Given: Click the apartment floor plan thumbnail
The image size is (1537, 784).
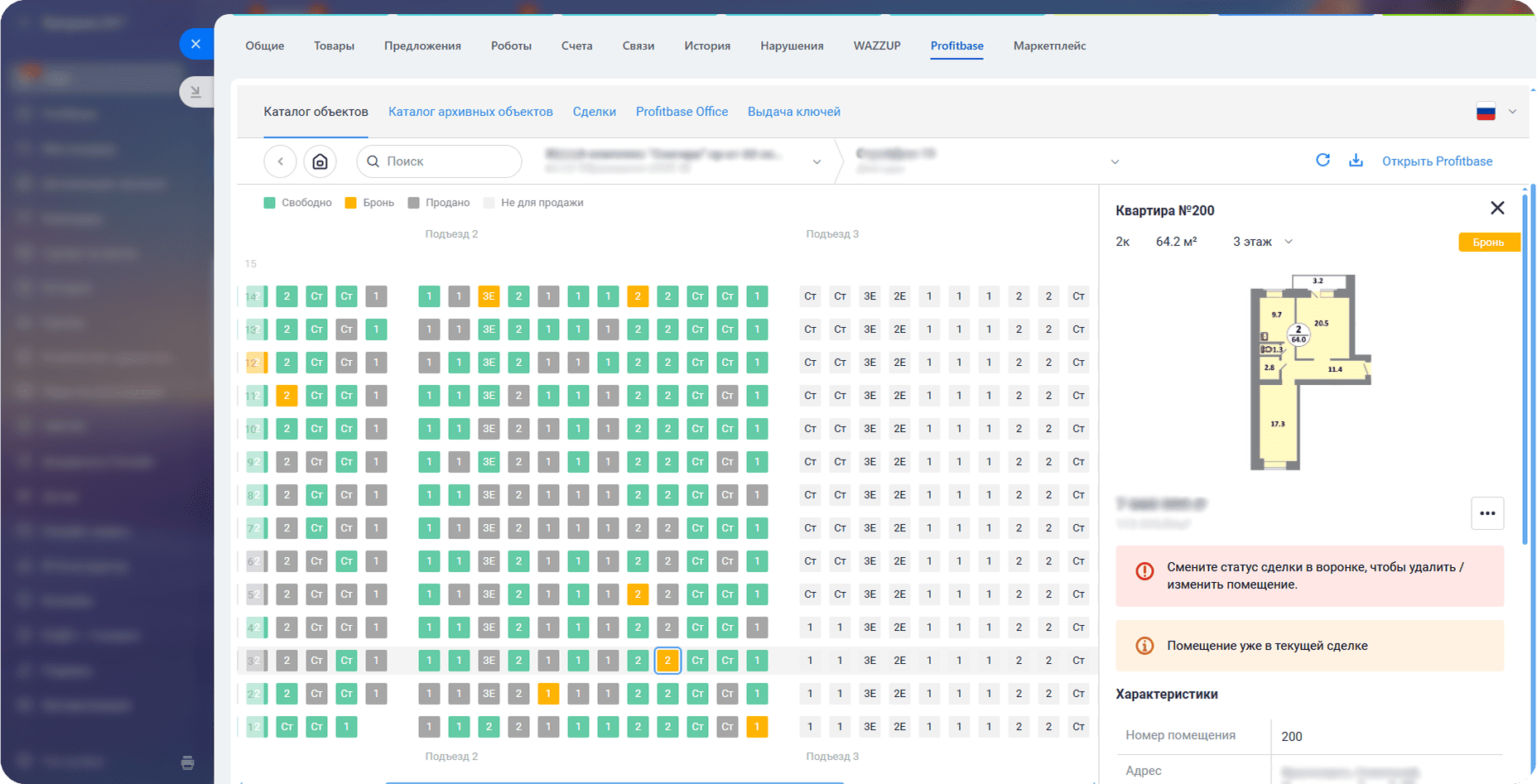Looking at the screenshot, I should point(1309,372).
